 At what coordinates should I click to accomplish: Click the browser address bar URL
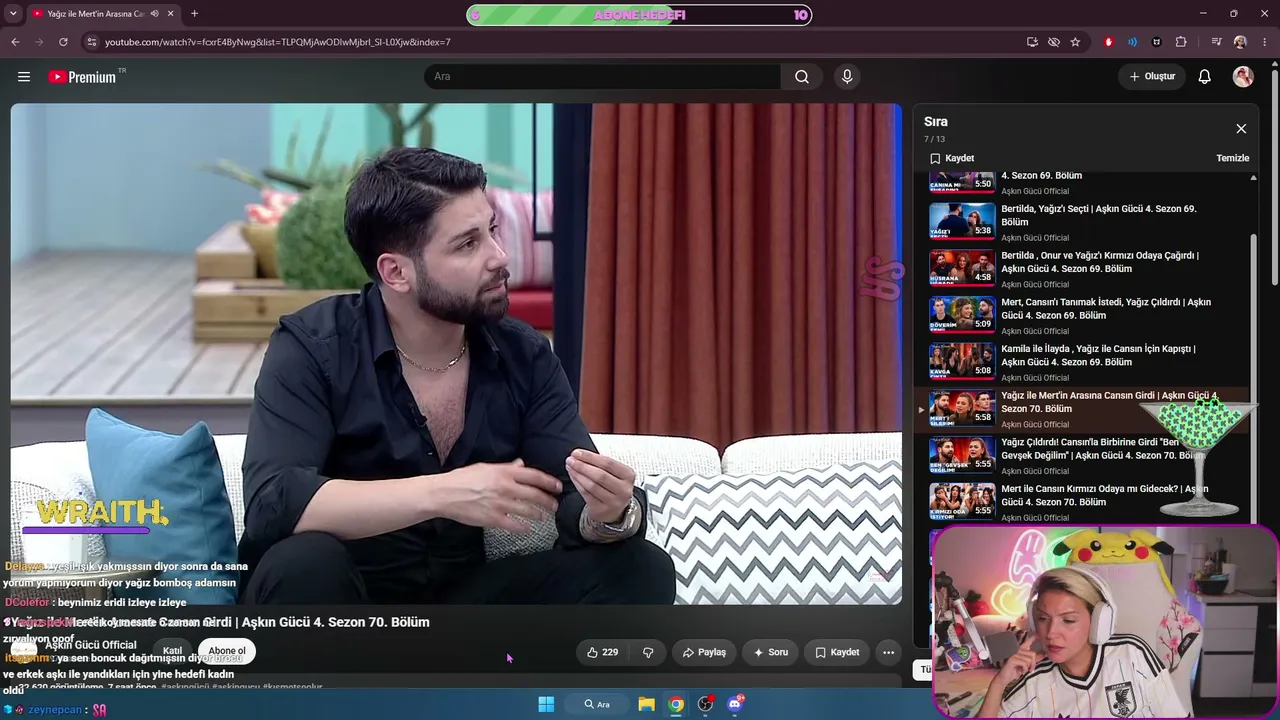tap(278, 42)
